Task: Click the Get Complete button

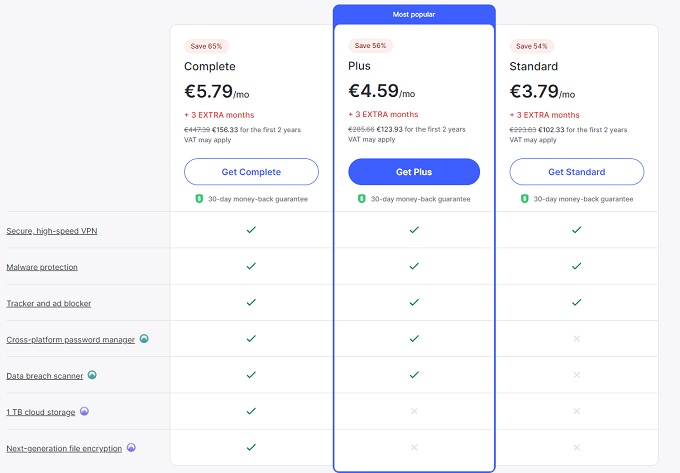Action: (x=251, y=172)
